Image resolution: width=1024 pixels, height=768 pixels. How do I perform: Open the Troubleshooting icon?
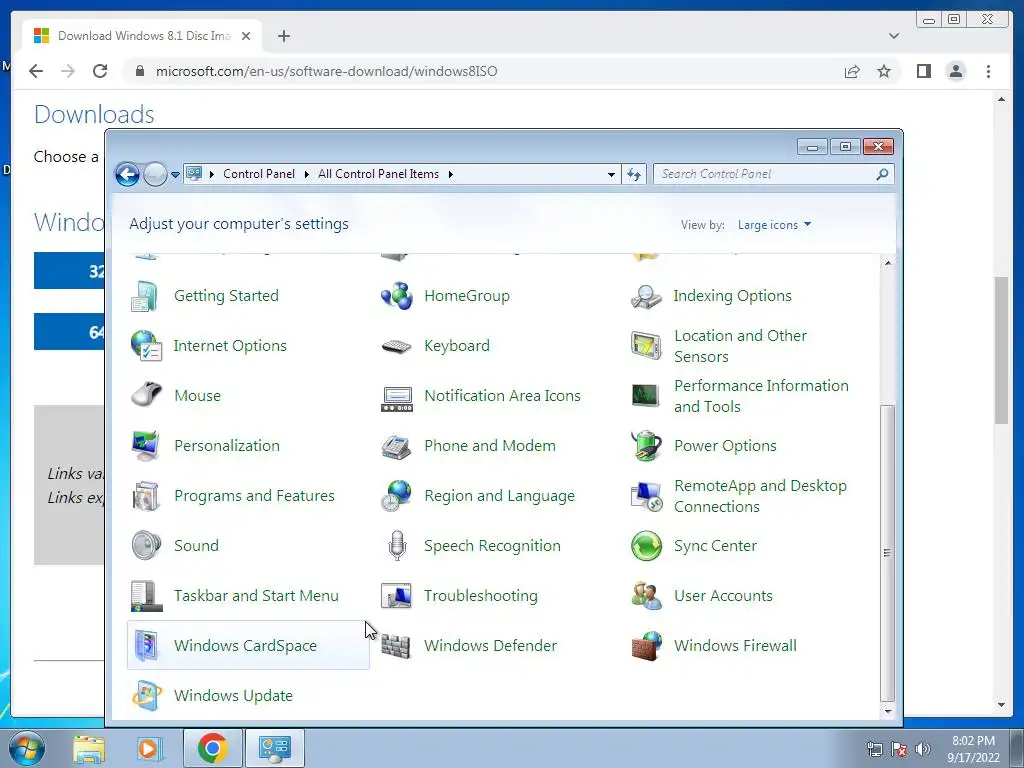[396, 596]
